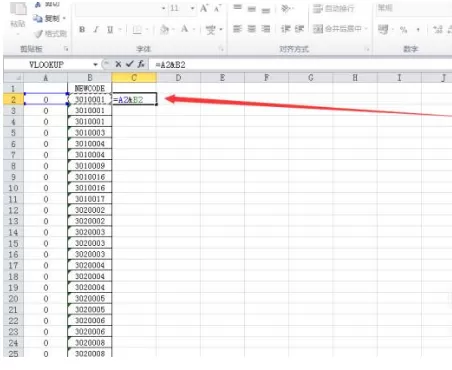Toggle wrap text (自动换行)
Image resolution: width=452 pixels, height=370 pixels.
[334, 8]
